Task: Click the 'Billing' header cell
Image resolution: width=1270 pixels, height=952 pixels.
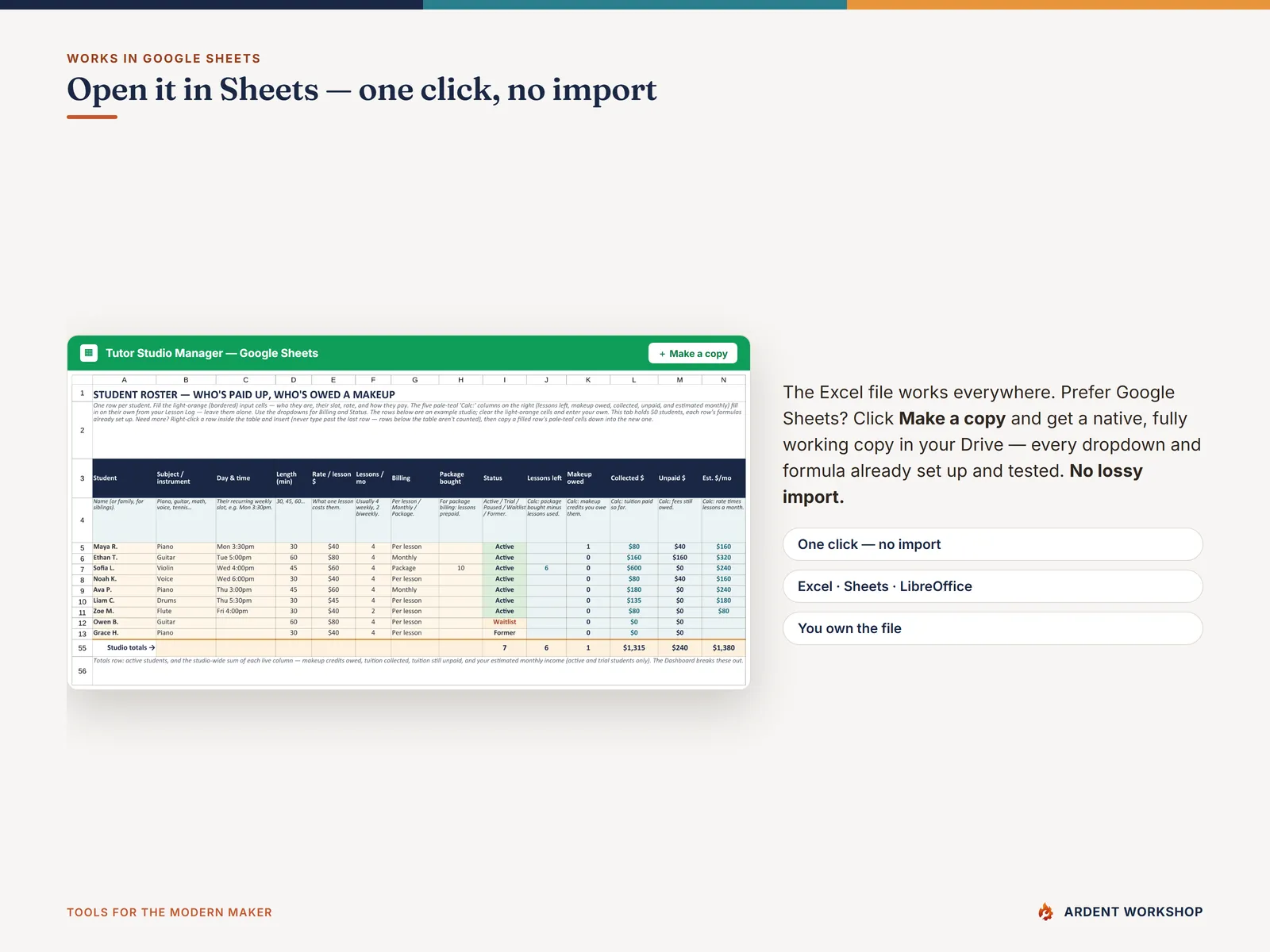Action: 414,478
